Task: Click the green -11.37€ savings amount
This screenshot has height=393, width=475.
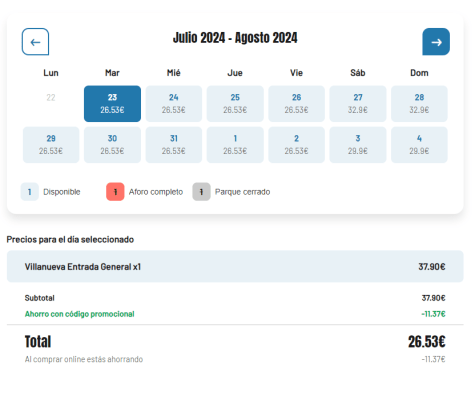Action: pyautogui.click(x=433, y=314)
